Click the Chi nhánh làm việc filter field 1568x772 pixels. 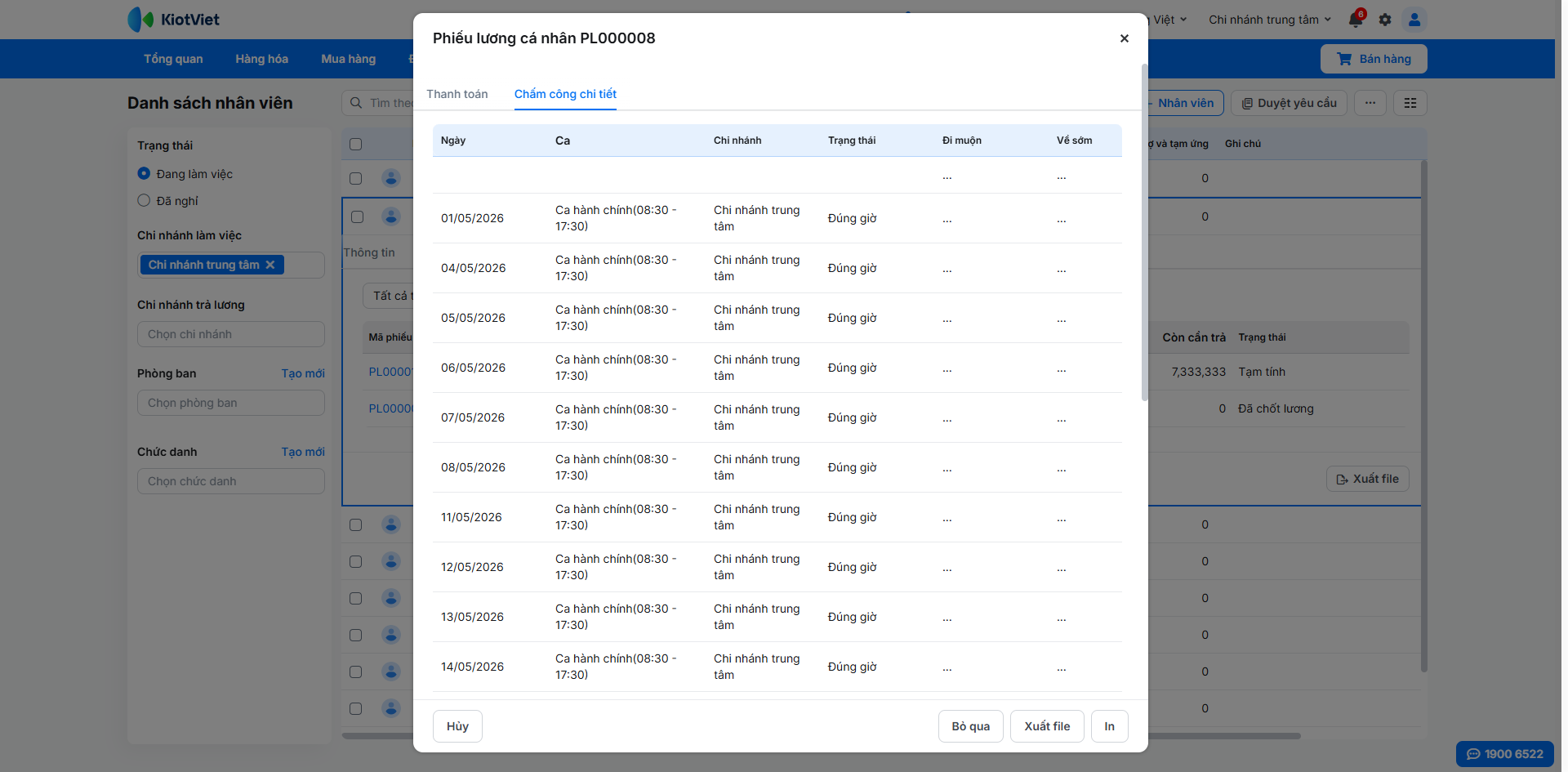pos(231,265)
